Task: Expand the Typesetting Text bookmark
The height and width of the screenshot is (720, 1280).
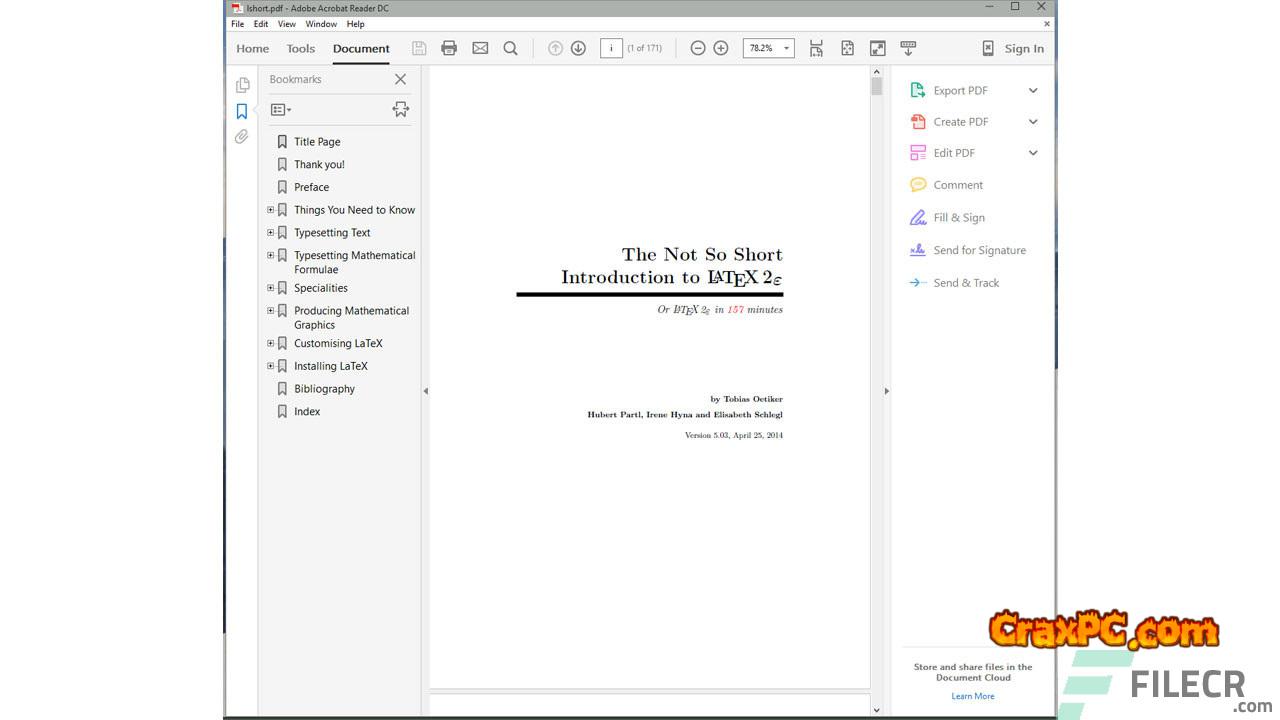Action: point(270,232)
